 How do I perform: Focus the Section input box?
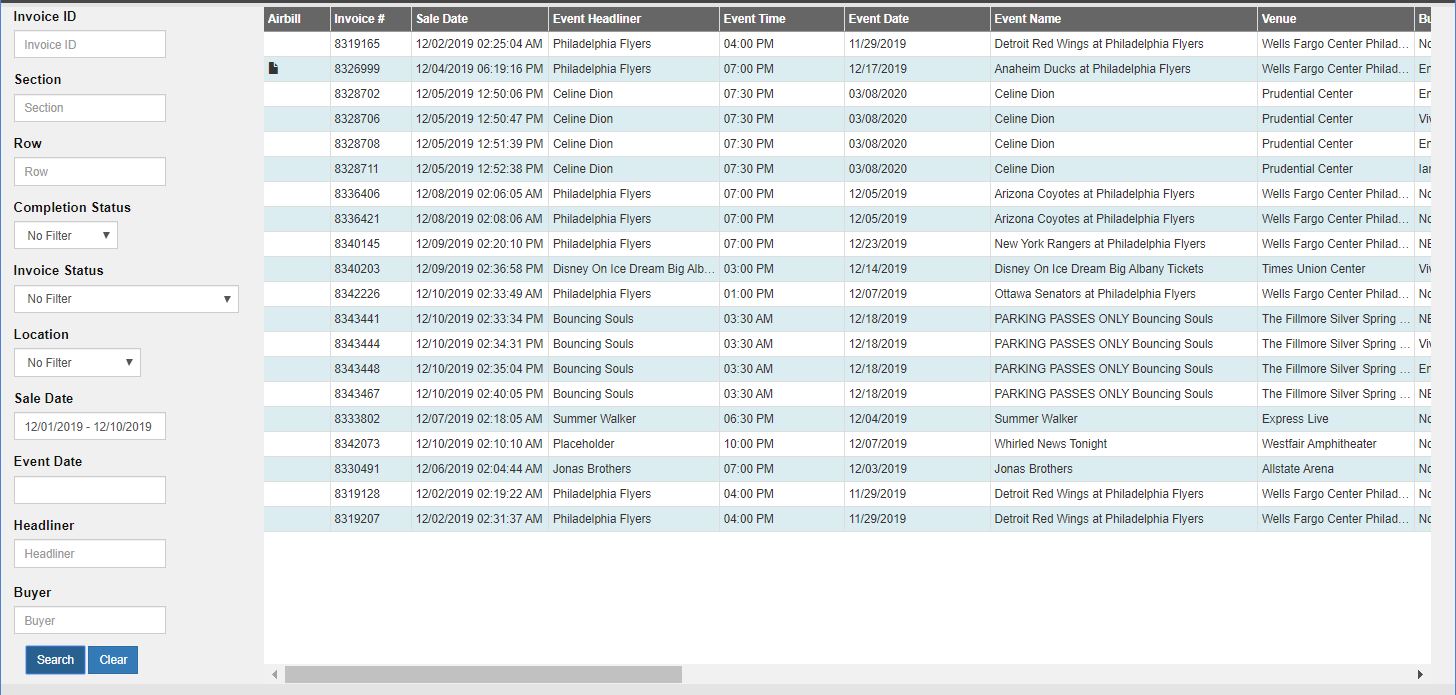point(89,107)
